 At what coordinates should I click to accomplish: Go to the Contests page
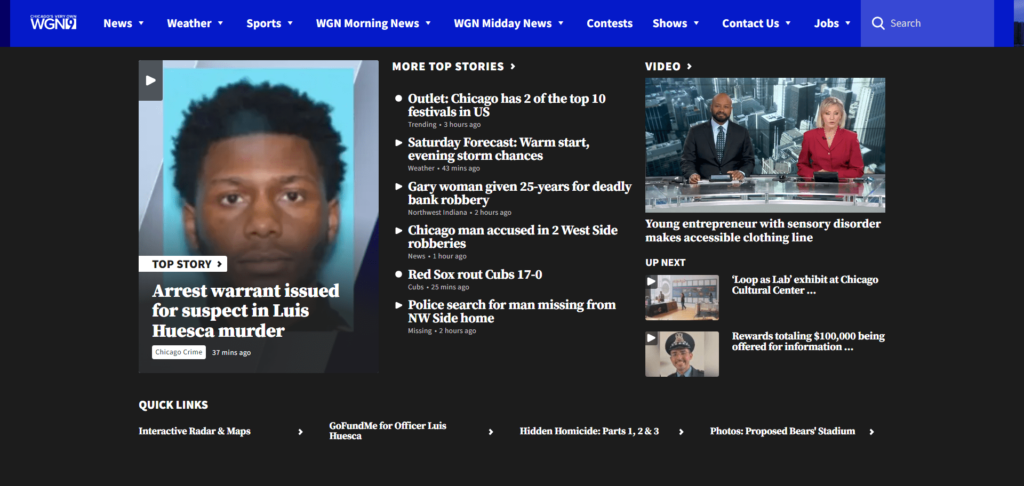(609, 24)
